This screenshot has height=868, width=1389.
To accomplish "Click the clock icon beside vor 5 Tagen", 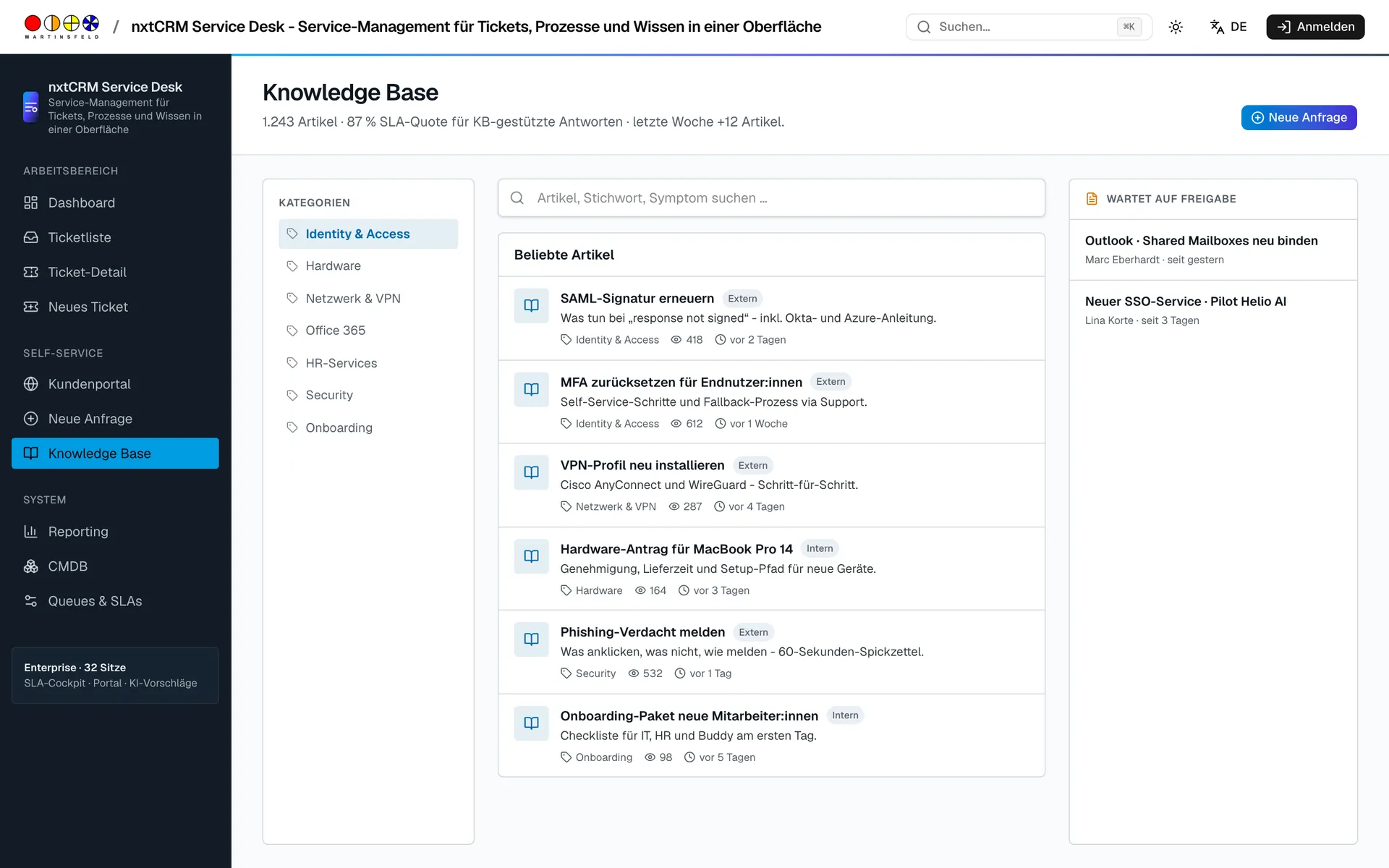I will click(x=690, y=757).
